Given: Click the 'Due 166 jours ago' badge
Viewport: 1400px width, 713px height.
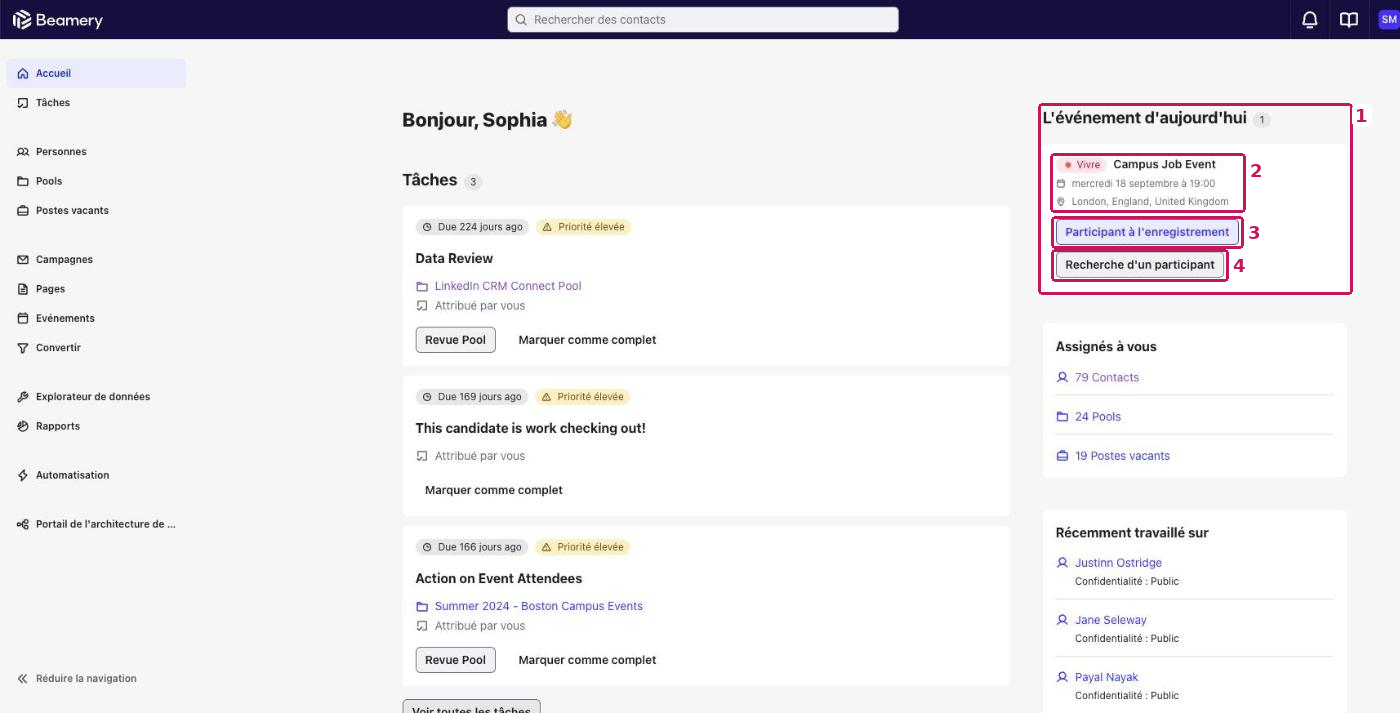Looking at the screenshot, I should (x=472, y=547).
